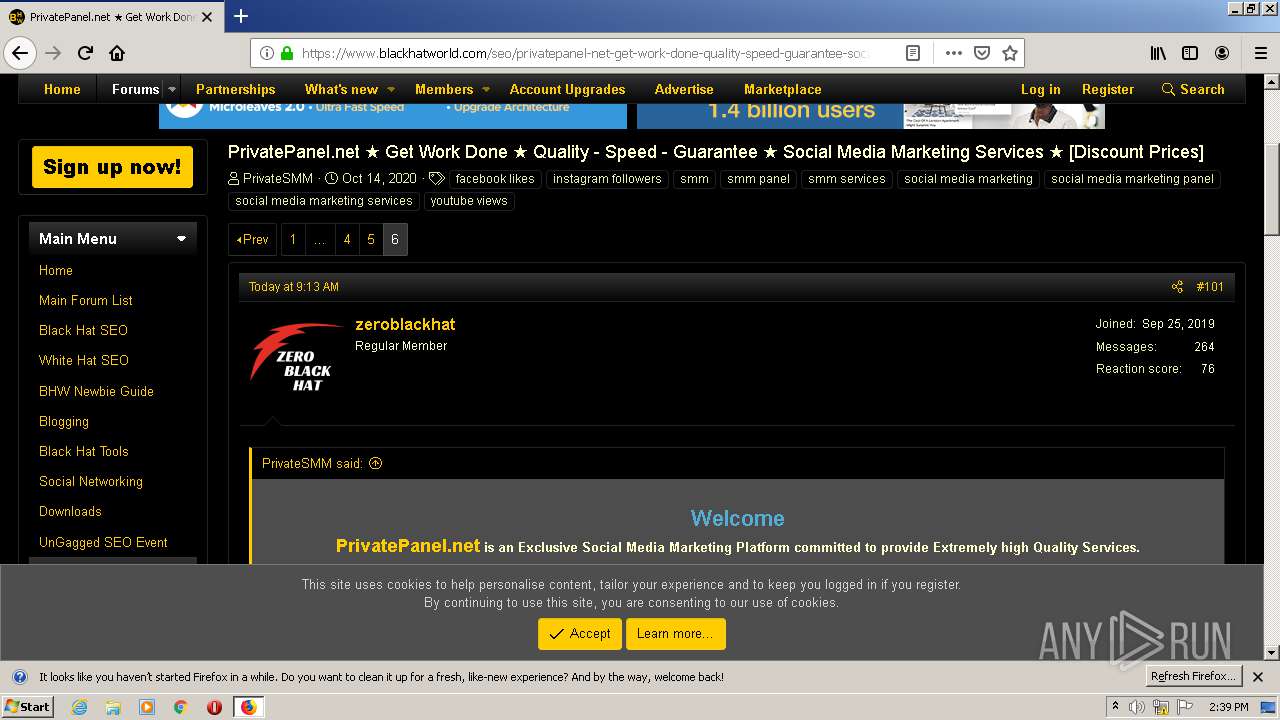Dismiss the Firefox refresh notification bar
Viewport: 1280px width, 720px height.
[x=1258, y=677]
